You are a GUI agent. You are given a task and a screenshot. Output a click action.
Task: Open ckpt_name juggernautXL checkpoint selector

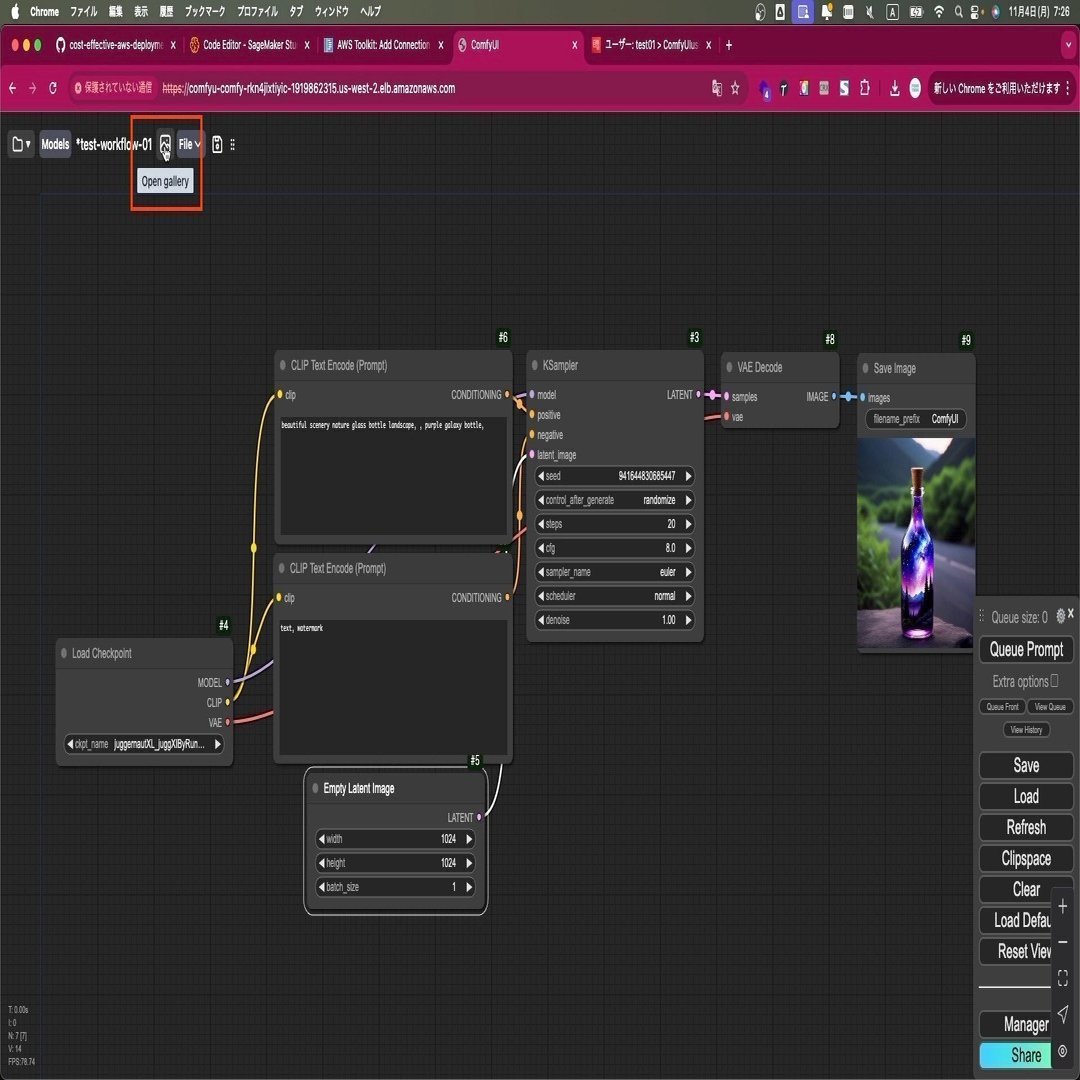point(144,744)
